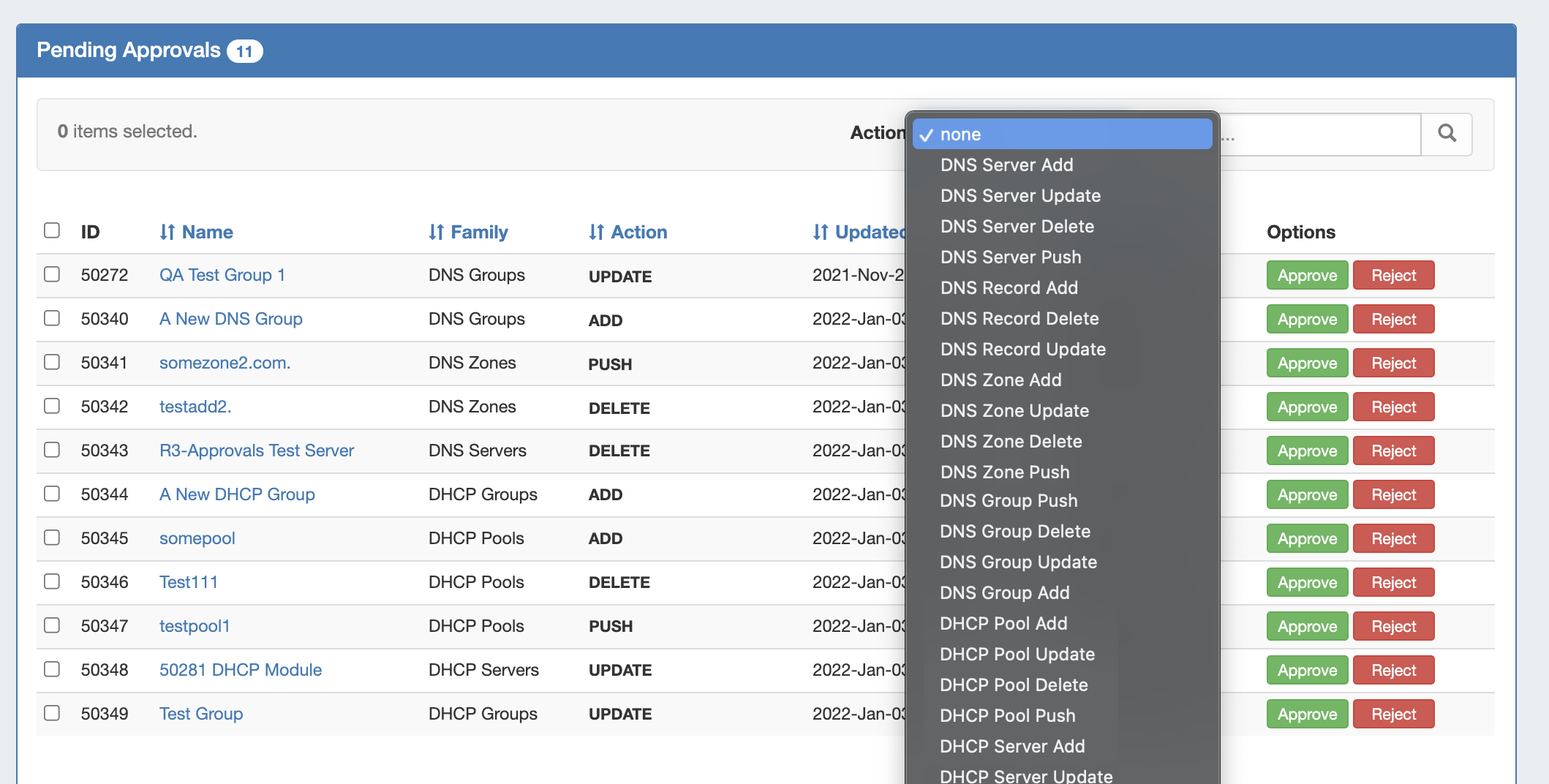
Task: Select 'DNS Zone Push' menu option
Action: tap(1004, 472)
